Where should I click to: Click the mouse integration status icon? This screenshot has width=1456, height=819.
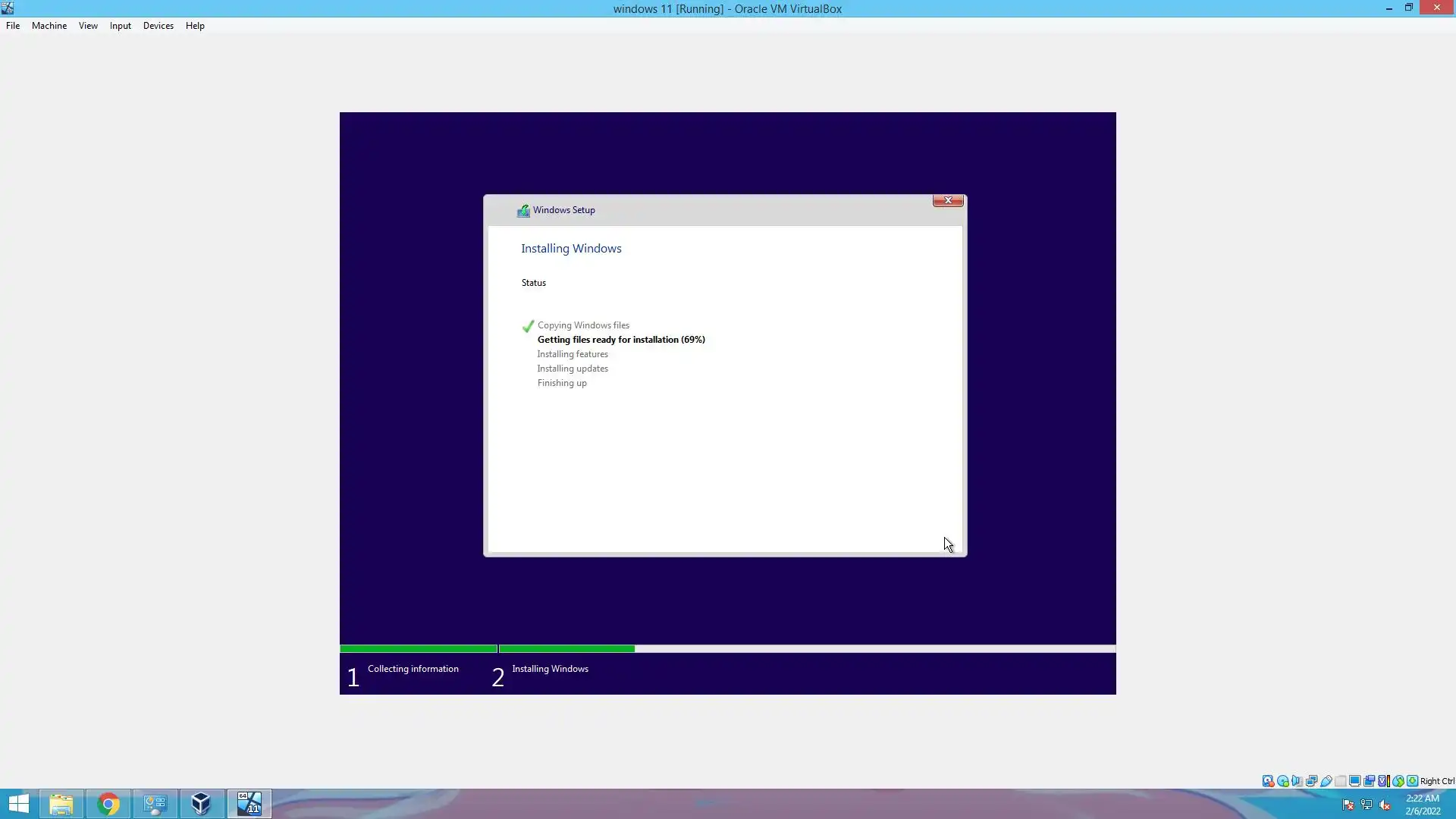pyautogui.click(x=1398, y=781)
